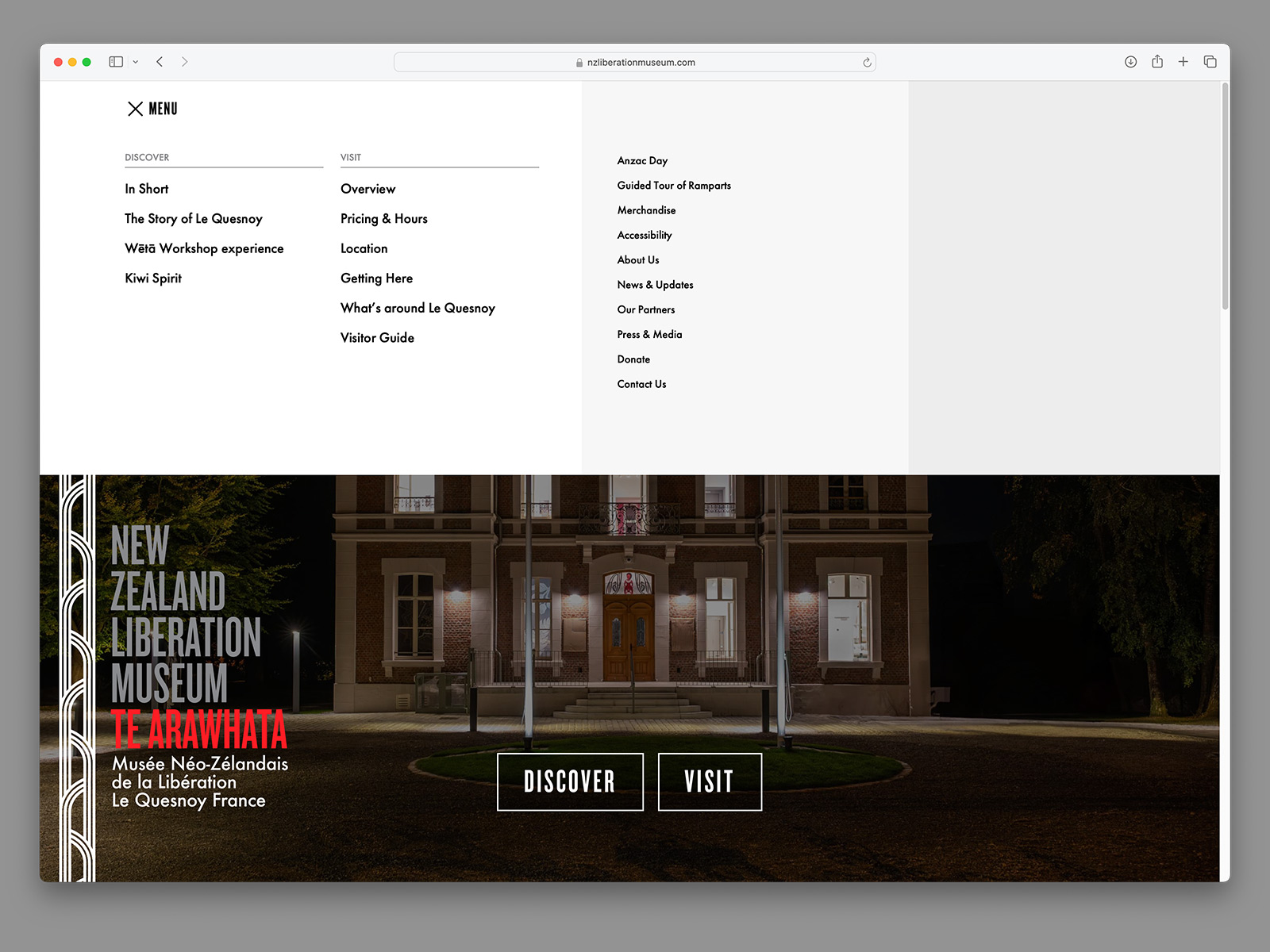1270x952 pixels.
Task: Select the Location menu link
Action: pyautogui.click(x=364, y=248)
